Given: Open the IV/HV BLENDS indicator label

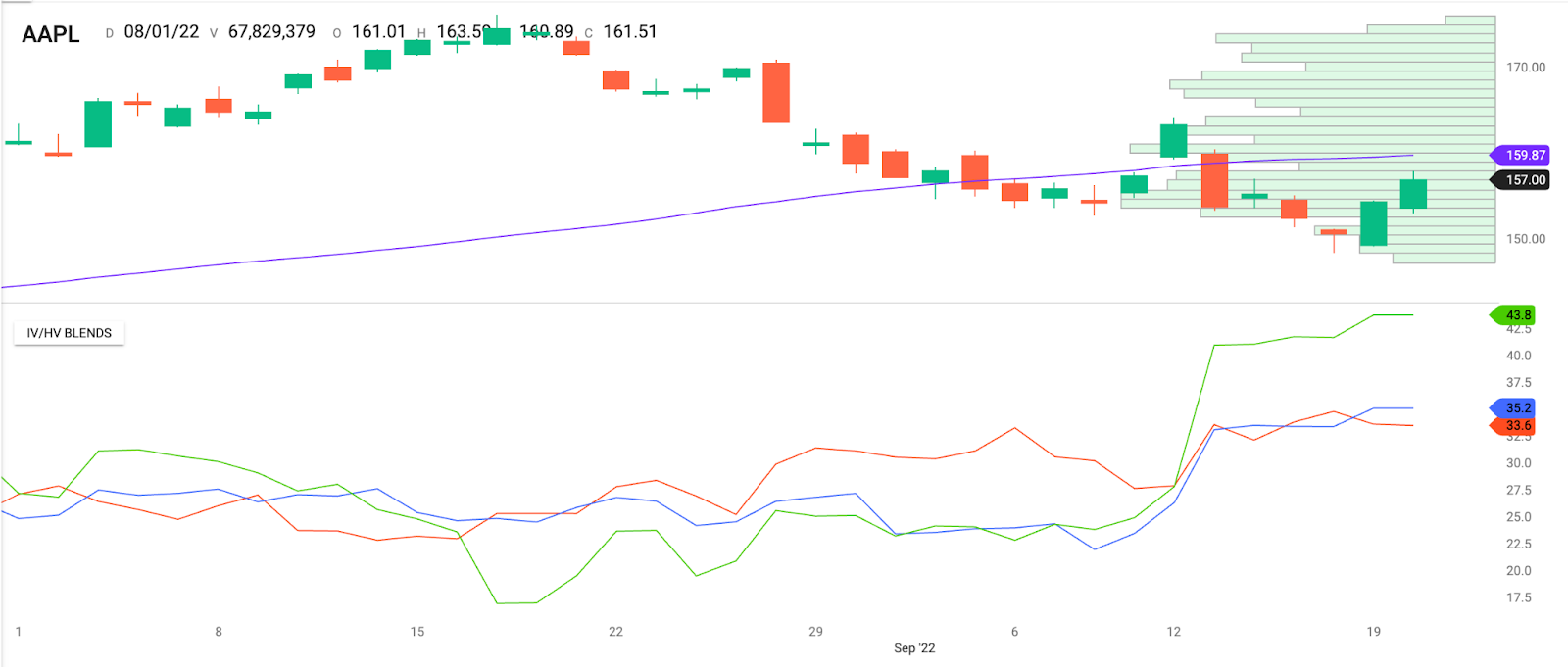Looking at the screenshot, I should (x=69, y=333).
